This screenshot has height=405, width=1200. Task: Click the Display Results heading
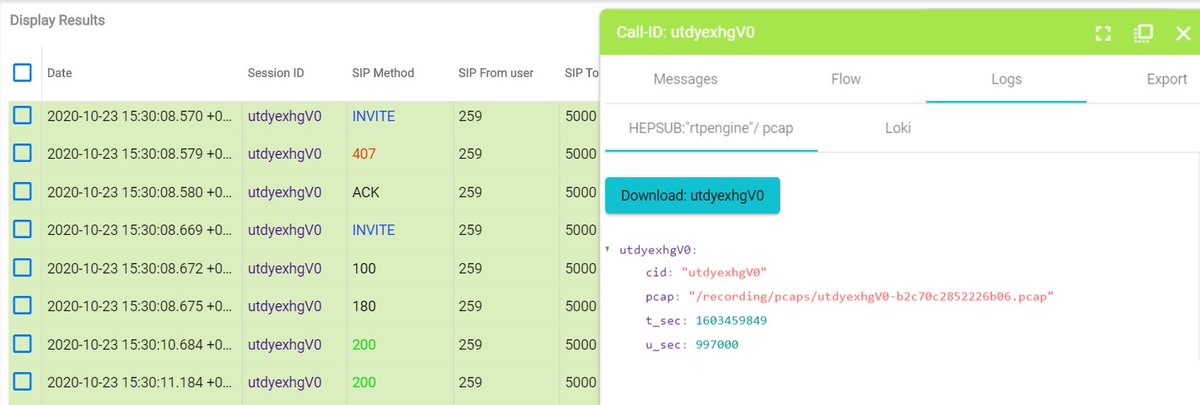57,20
